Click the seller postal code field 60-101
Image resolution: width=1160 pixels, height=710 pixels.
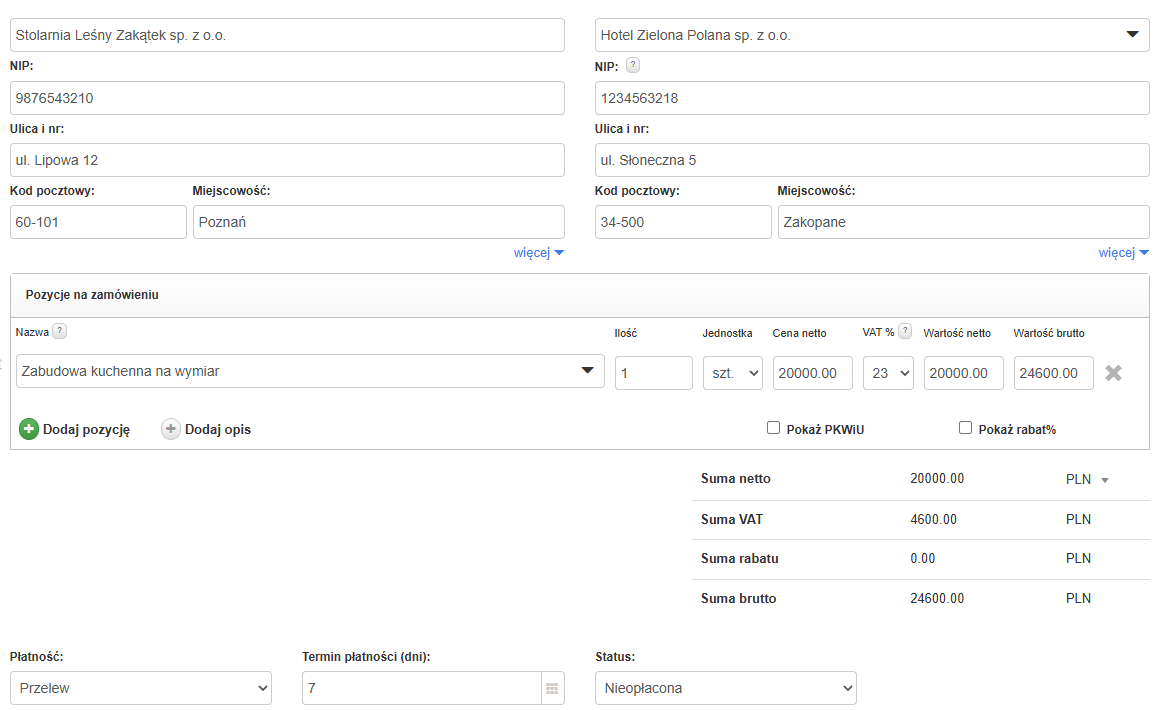(98, 223)
